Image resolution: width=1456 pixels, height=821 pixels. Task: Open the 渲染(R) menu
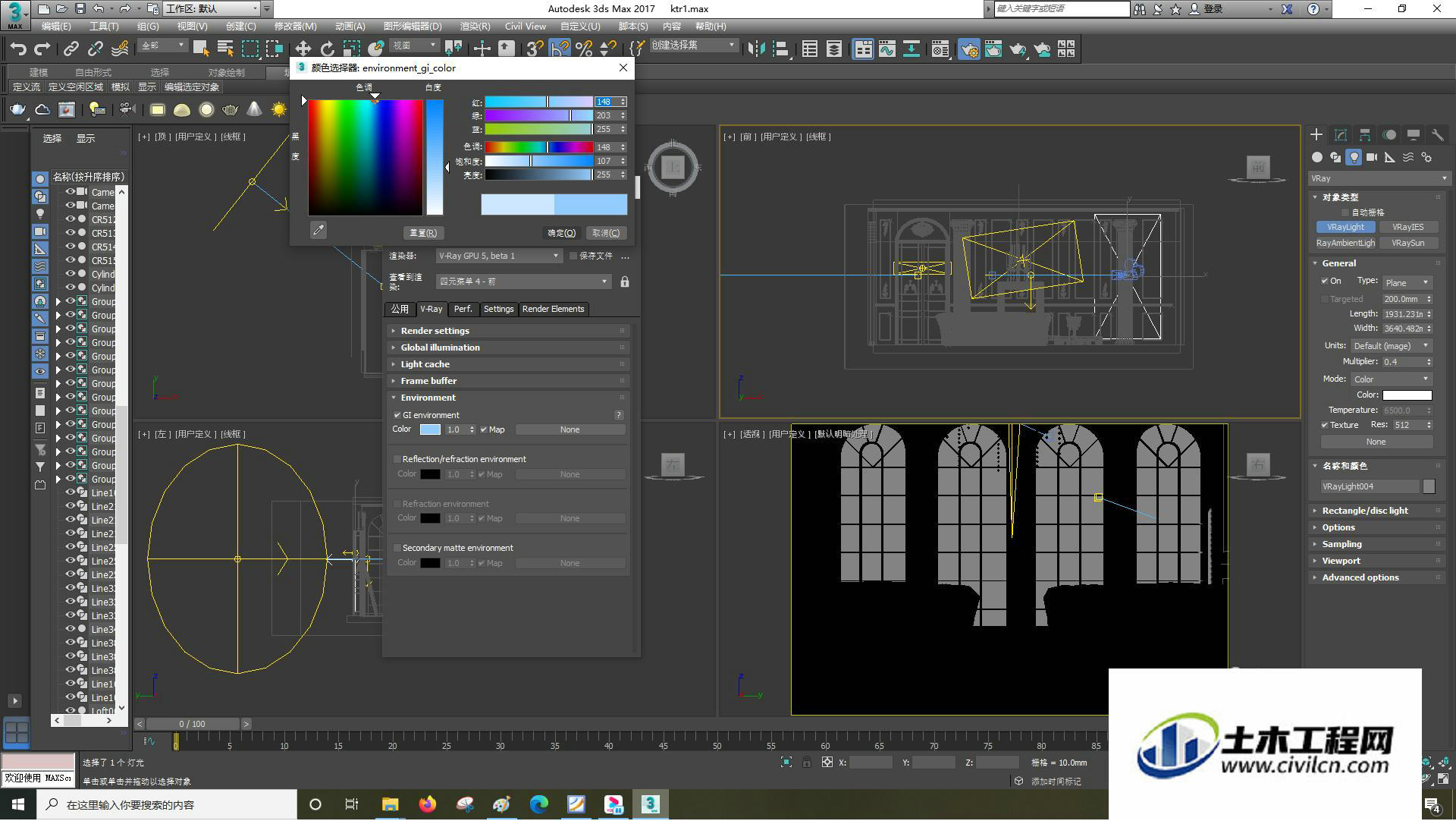[475, 27]
